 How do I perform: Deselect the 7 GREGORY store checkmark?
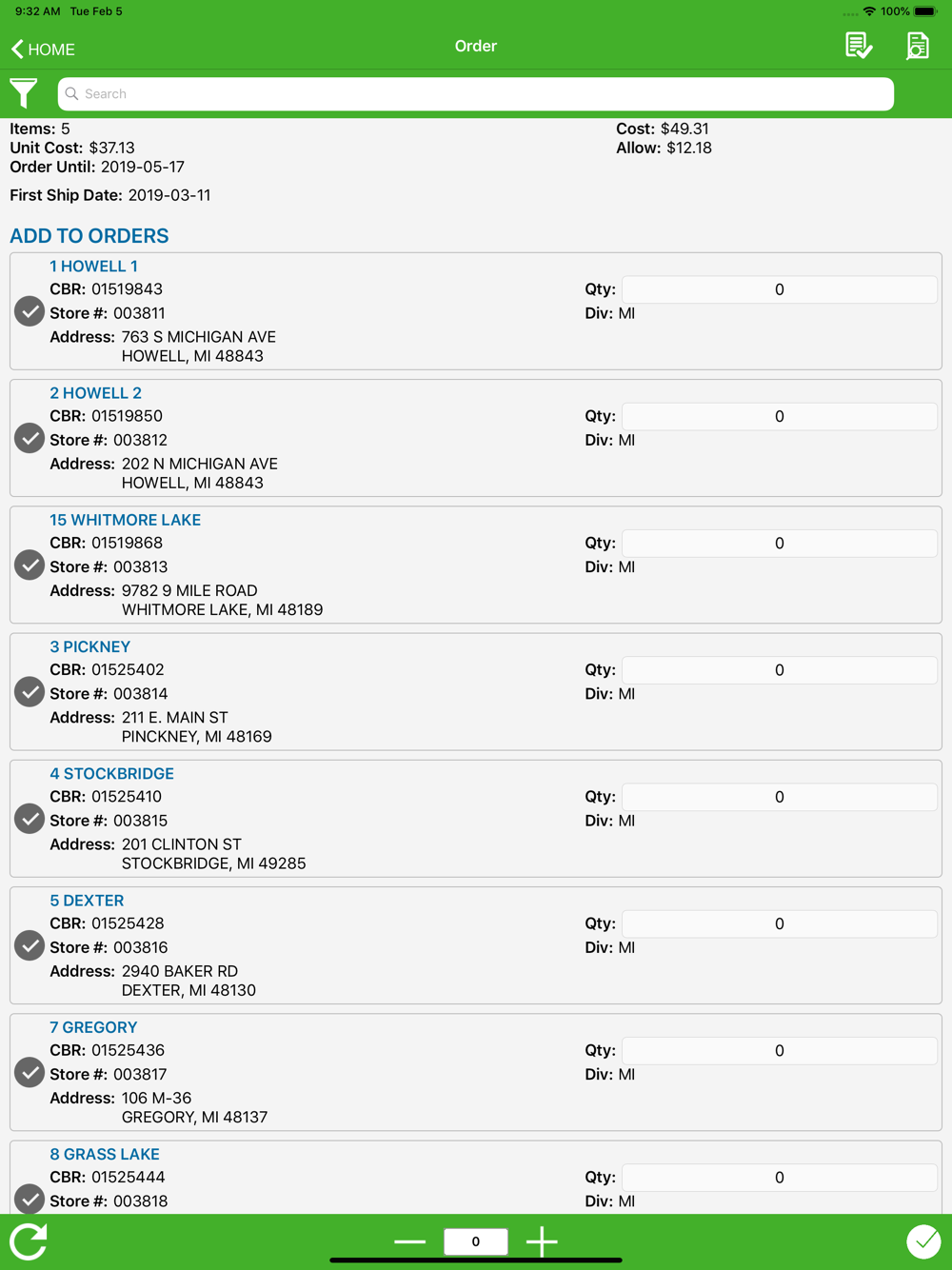(30, 1072)
